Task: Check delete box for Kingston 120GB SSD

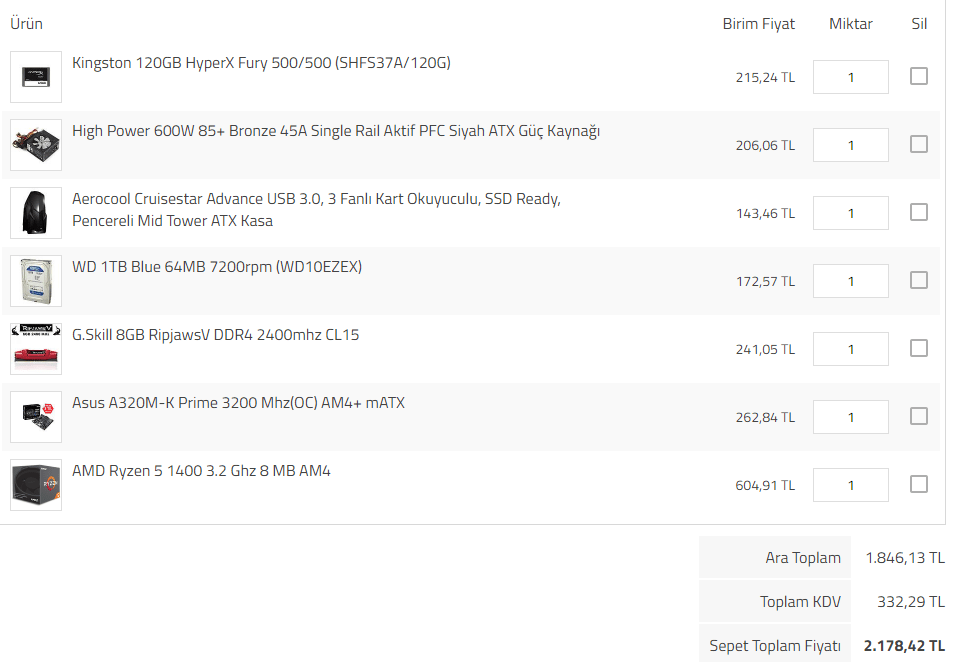Action: (x=918, y=76)
